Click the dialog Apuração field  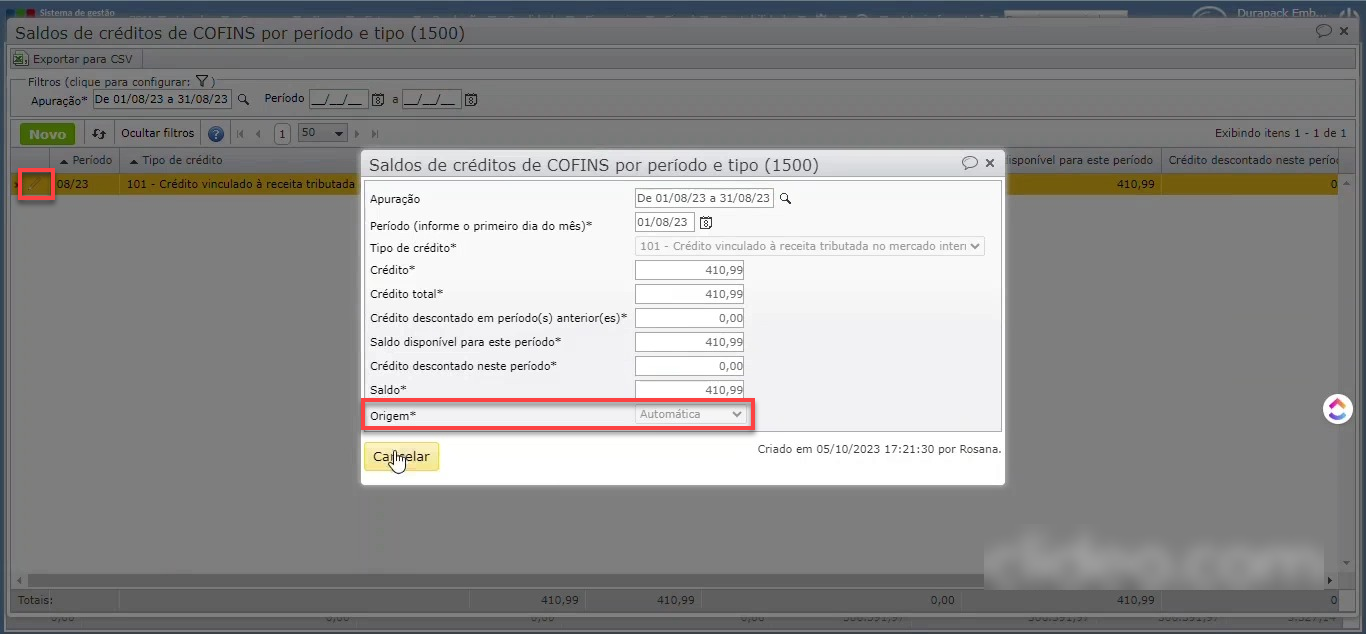pyautogui.click(x=704, y=198)
